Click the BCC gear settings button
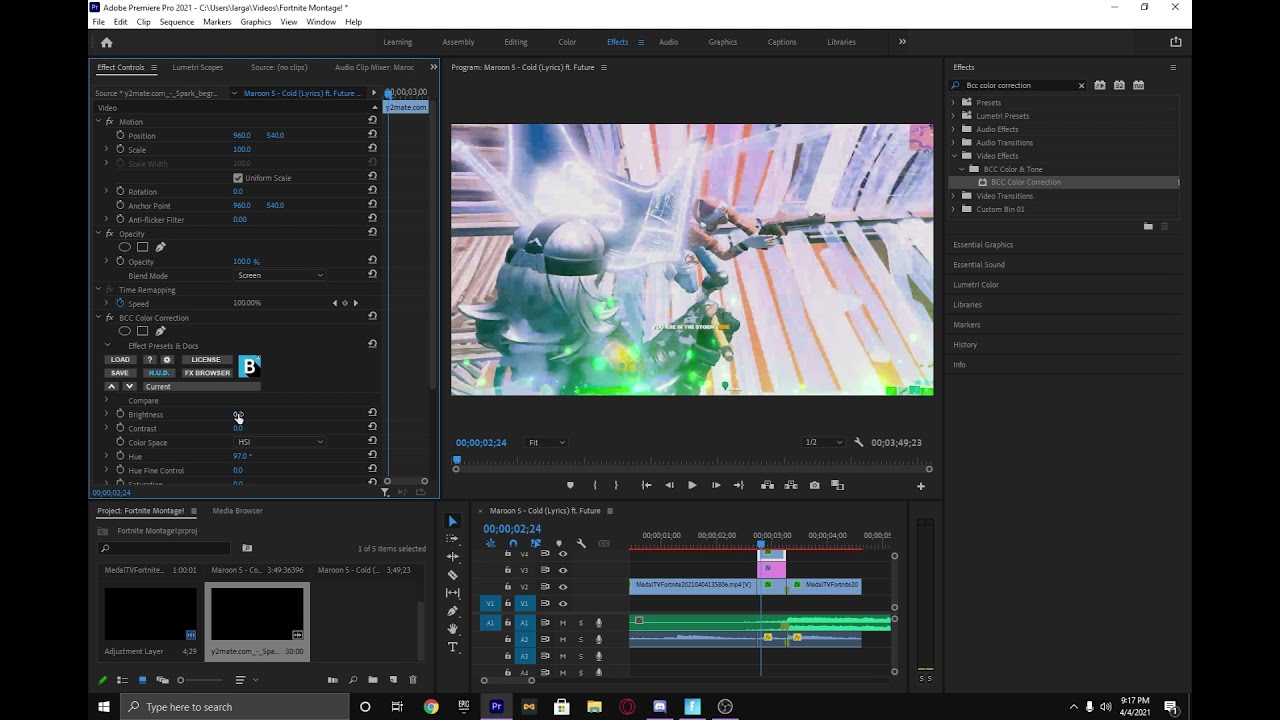The width and height of the screenshot is (1280, 720). [167, 360]
